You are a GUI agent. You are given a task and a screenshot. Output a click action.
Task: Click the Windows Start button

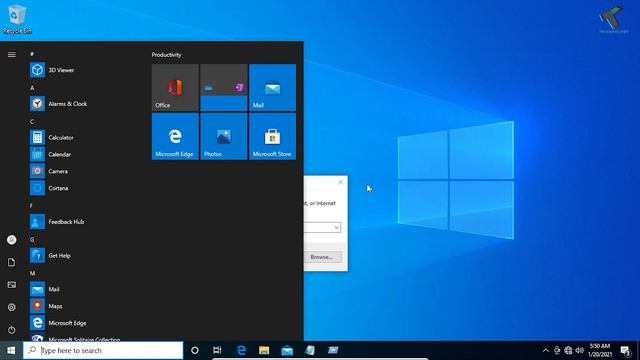pos(11,350)
